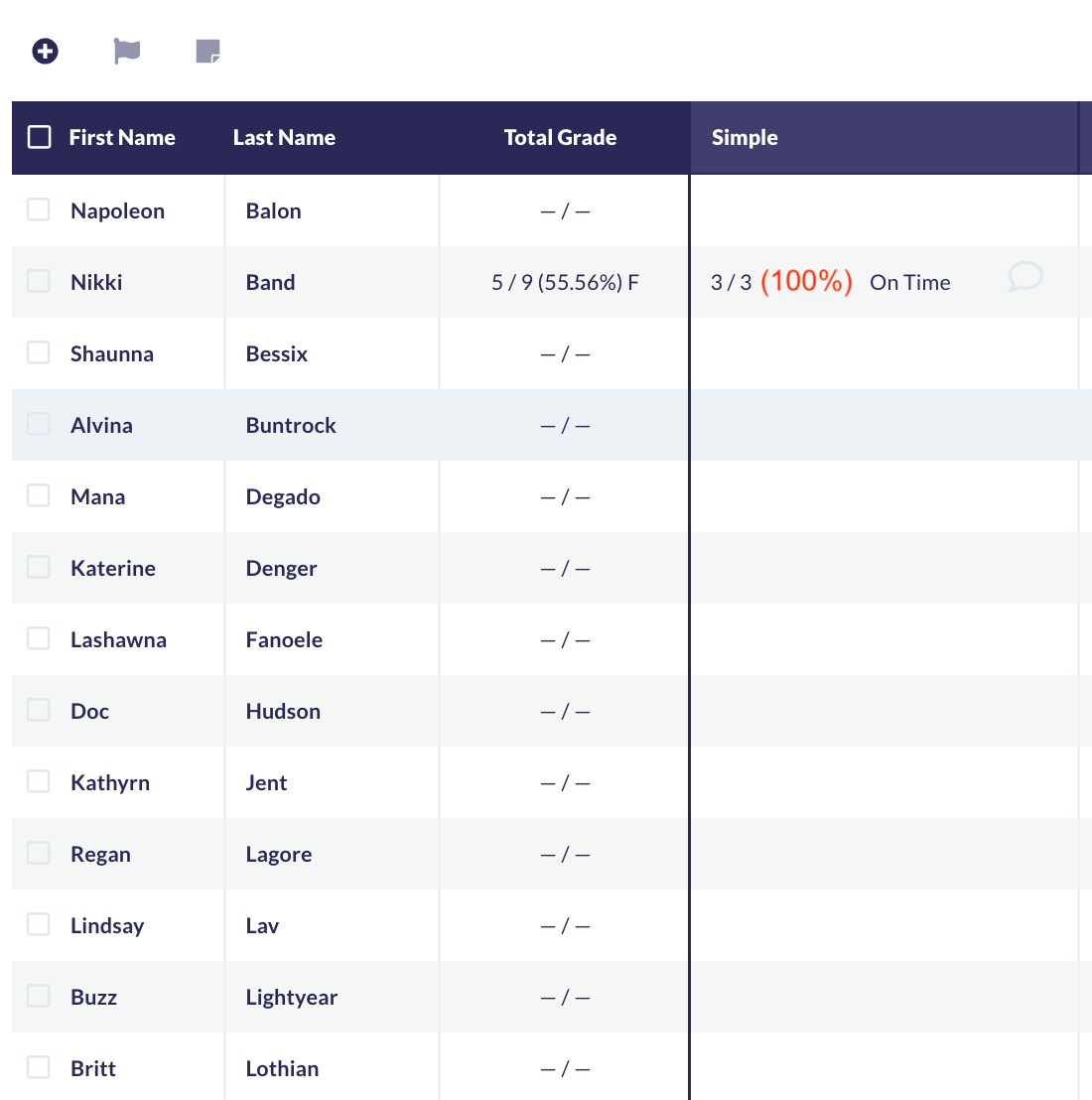
Task: Select the checkbox beside Nikki Band
Action: point(39,281)
